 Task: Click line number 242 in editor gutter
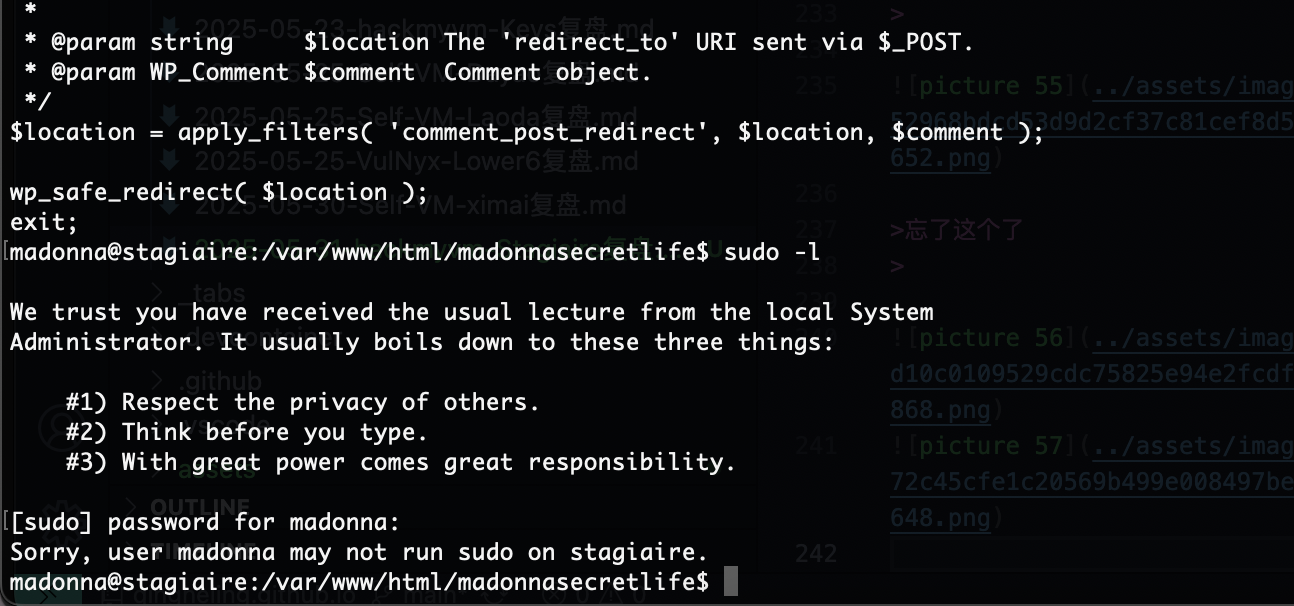point(815,554)
